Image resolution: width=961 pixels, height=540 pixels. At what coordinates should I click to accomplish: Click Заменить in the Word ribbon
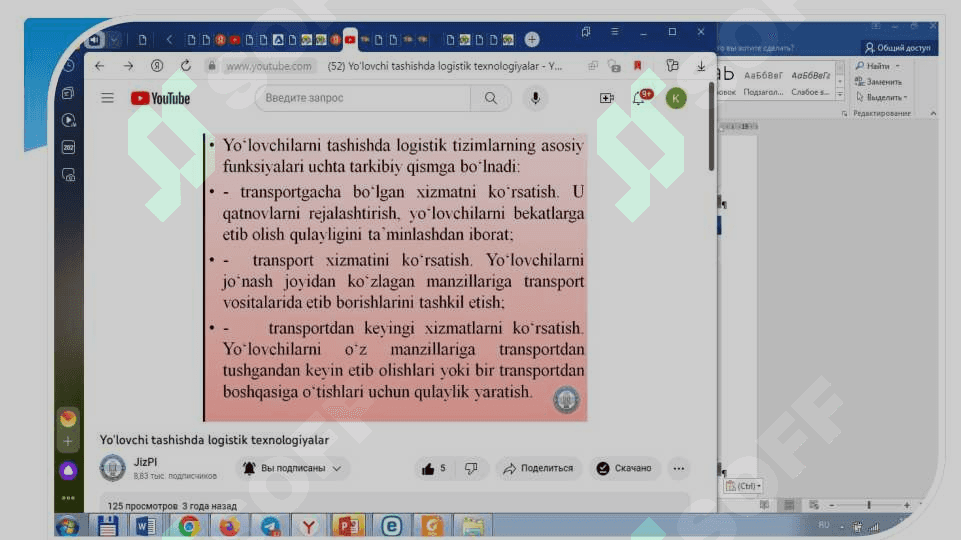point(879,82)
